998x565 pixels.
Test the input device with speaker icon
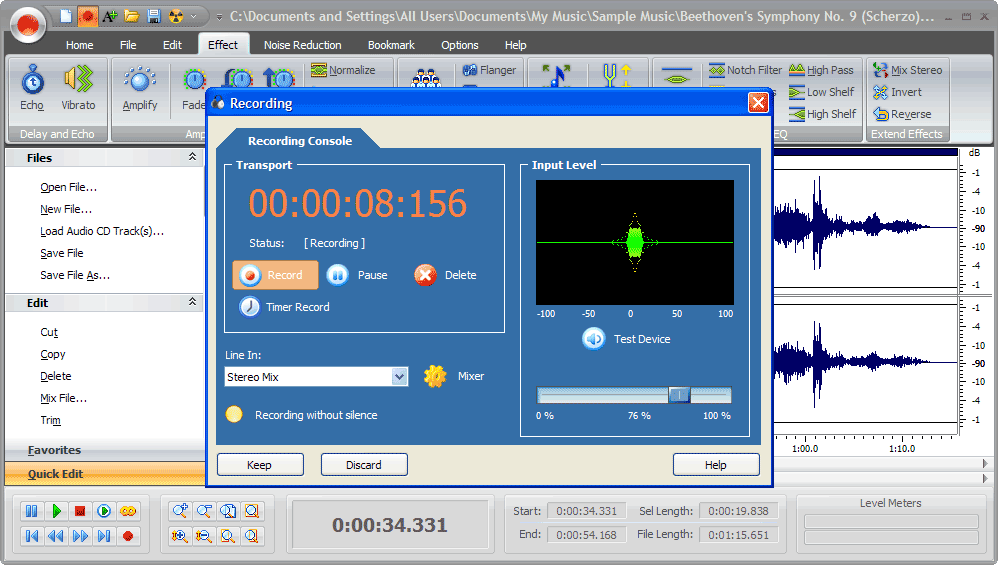coord(594,339)
